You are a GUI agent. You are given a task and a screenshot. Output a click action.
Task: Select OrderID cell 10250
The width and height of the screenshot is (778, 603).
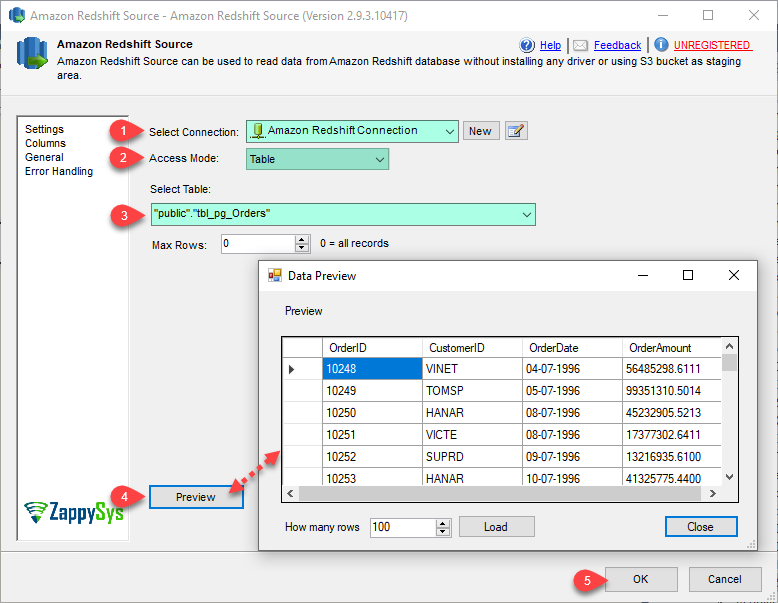[x=372, y=412]
